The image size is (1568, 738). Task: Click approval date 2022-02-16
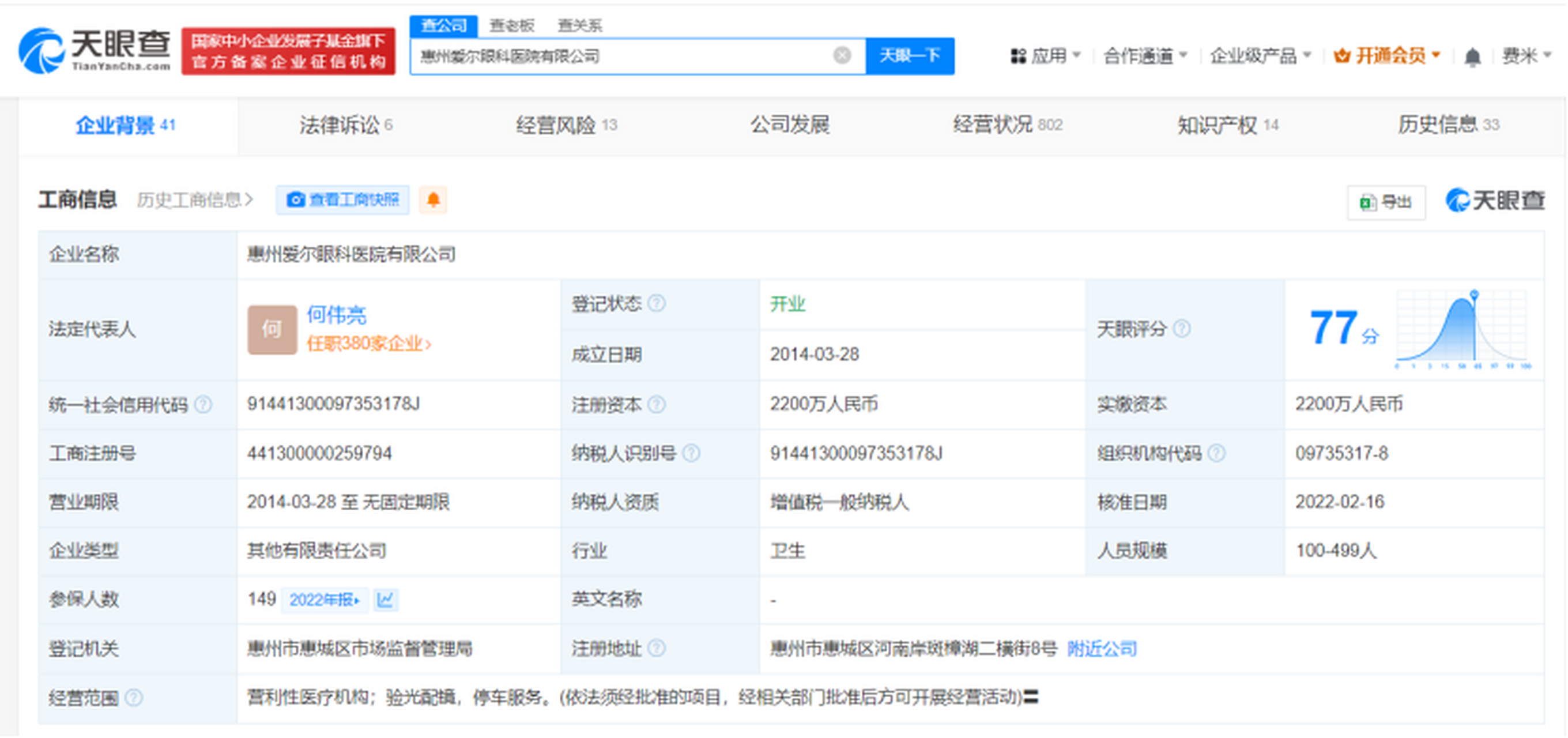point(1340,502)
